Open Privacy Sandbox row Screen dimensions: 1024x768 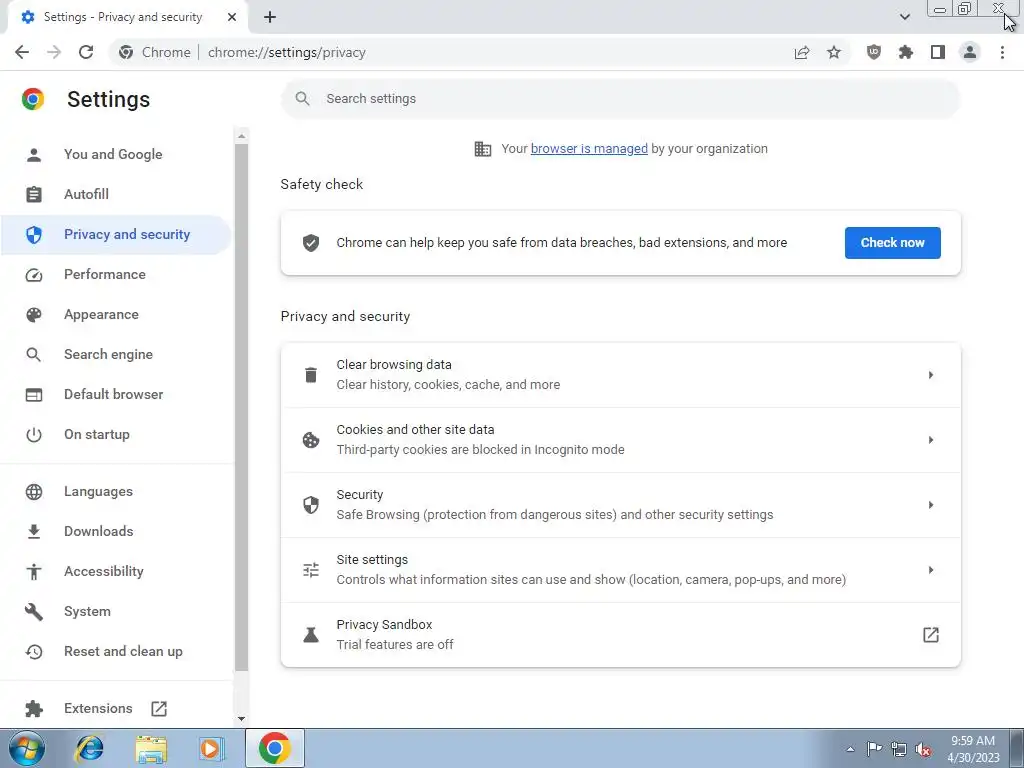pyautogui.click(x=620, y=635)
